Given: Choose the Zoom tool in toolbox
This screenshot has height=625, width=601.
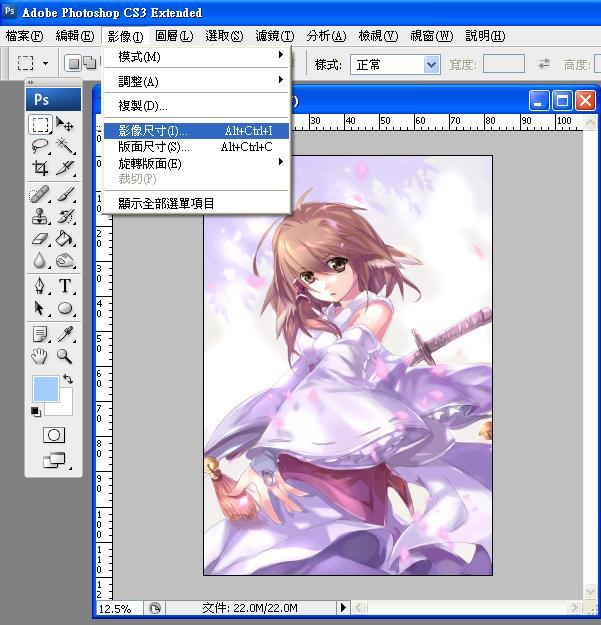Looking at the screenshot, I should click(65, 355).
